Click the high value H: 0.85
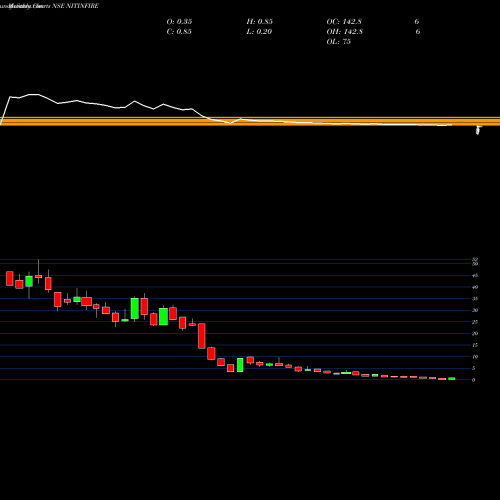 click(x=260, y=22)
